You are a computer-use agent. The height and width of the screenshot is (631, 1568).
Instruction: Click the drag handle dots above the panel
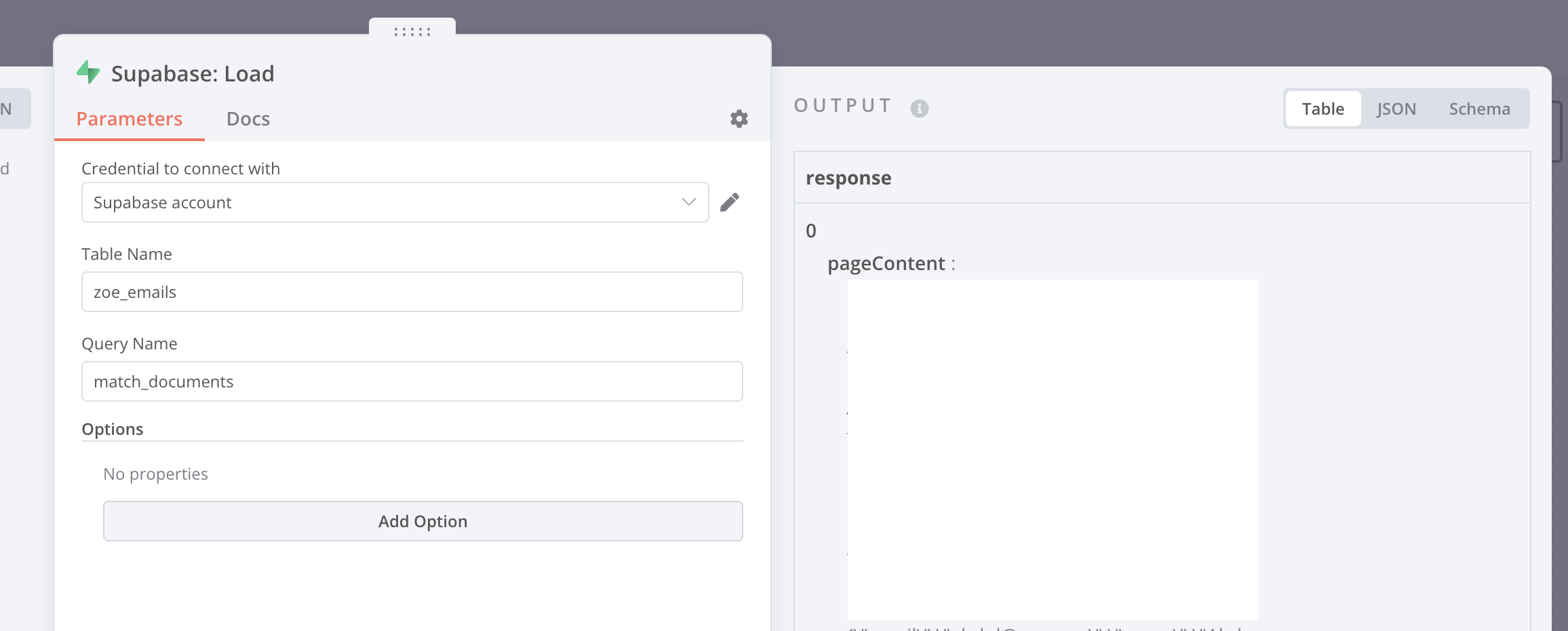(x=412, y=31)
